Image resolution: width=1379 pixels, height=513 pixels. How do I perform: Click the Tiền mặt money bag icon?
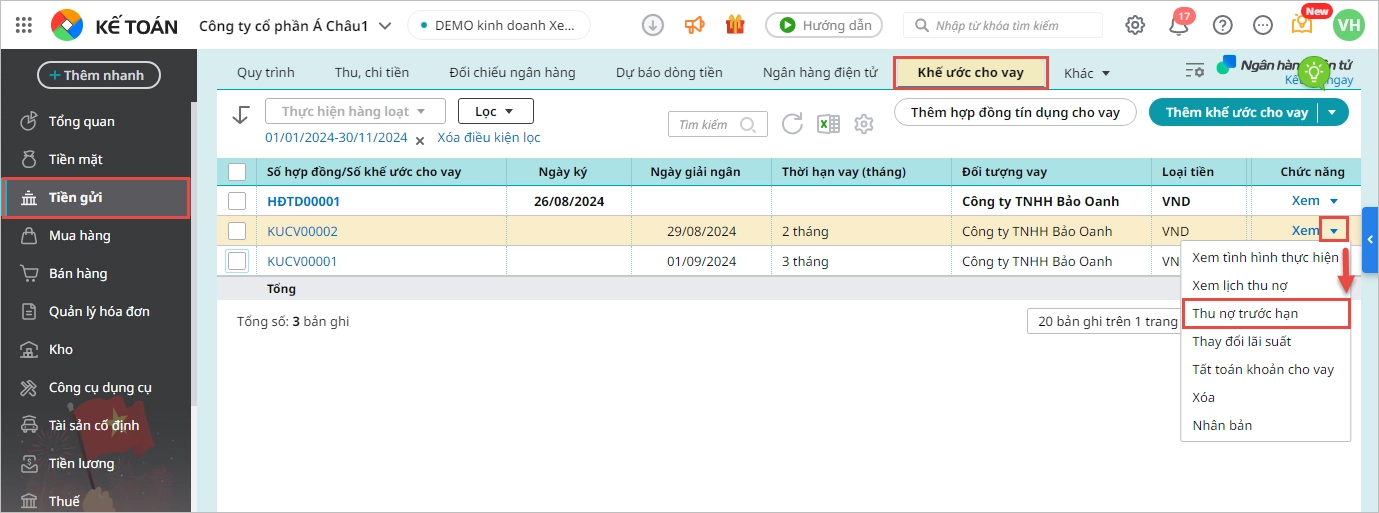29,159
